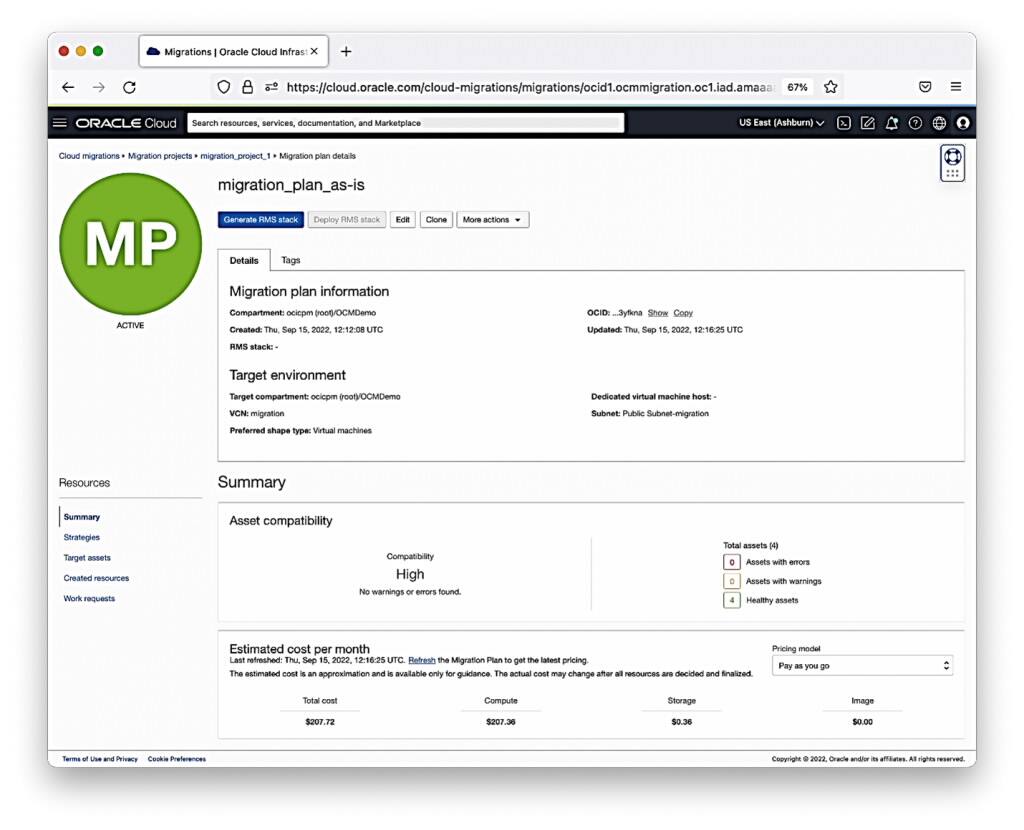Bookmark the page with the star icon

(x=831, y=87)
